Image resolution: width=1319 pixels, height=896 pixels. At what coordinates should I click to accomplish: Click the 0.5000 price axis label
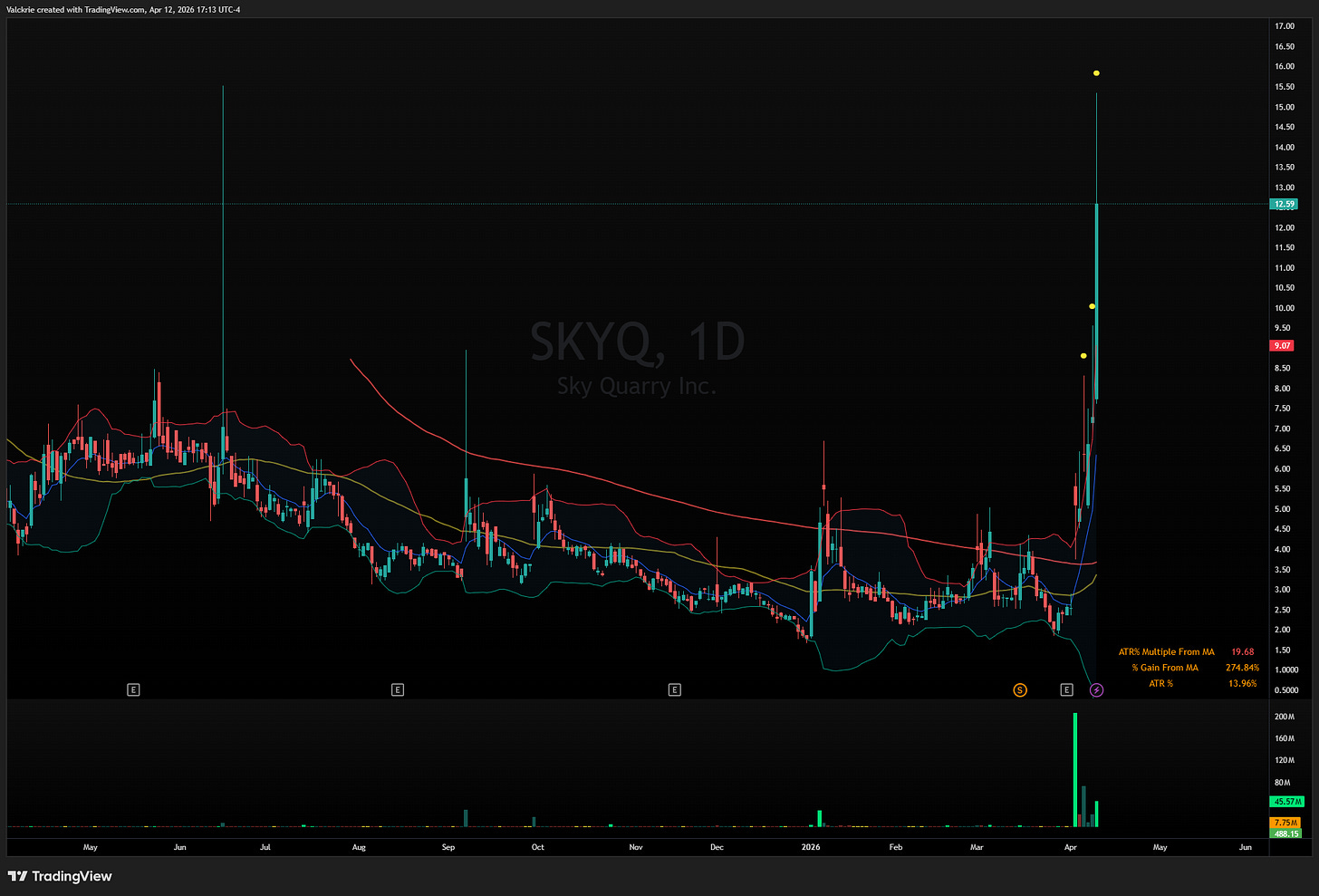tap(1286, 690)
